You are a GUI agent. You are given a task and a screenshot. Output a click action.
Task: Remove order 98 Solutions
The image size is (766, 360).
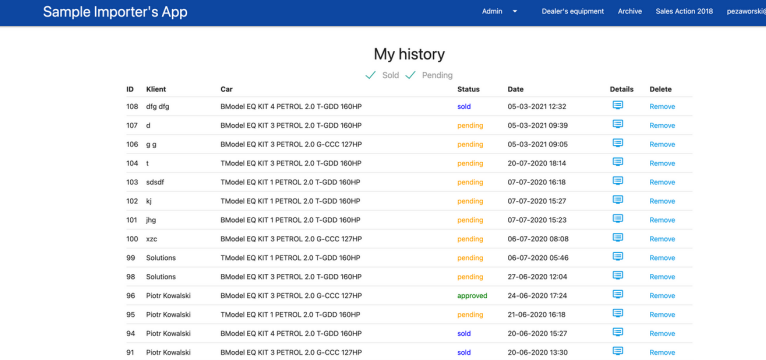tap(662, 277)
